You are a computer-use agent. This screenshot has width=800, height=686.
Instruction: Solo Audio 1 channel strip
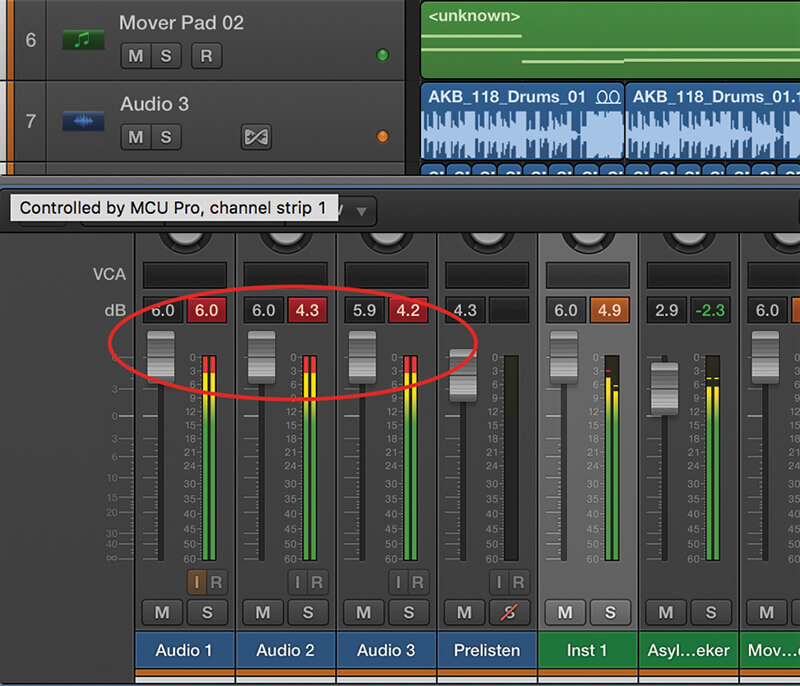pos(207,613)
